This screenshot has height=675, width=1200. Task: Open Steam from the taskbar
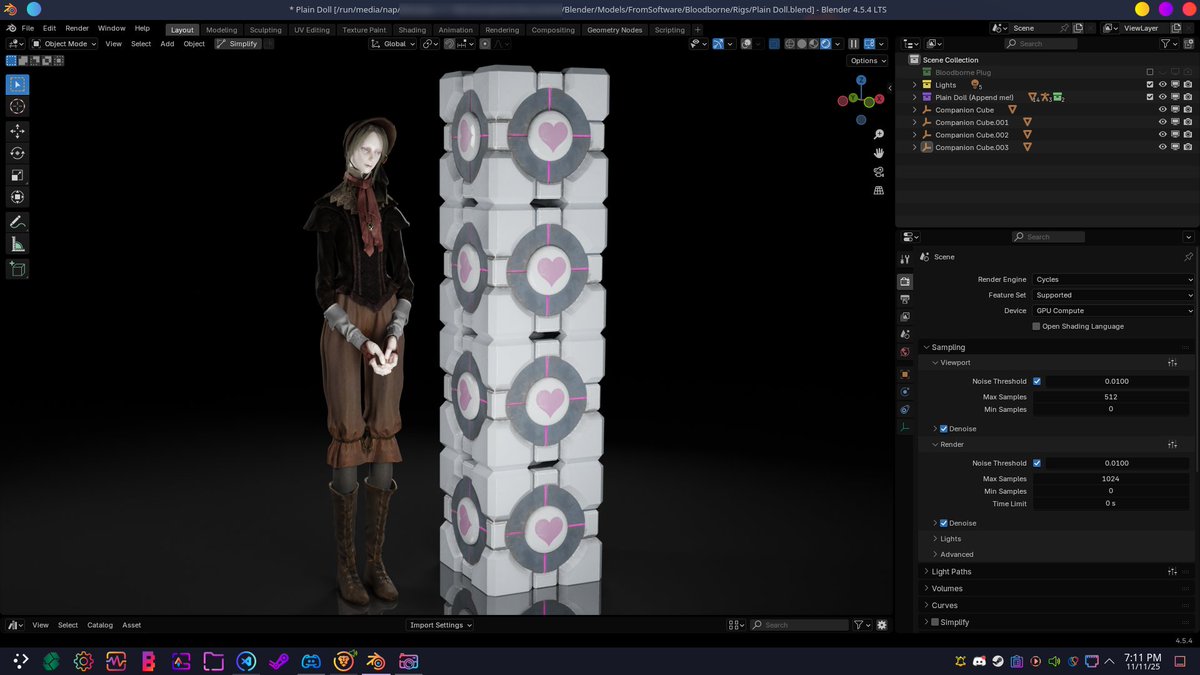click(279, 661)
